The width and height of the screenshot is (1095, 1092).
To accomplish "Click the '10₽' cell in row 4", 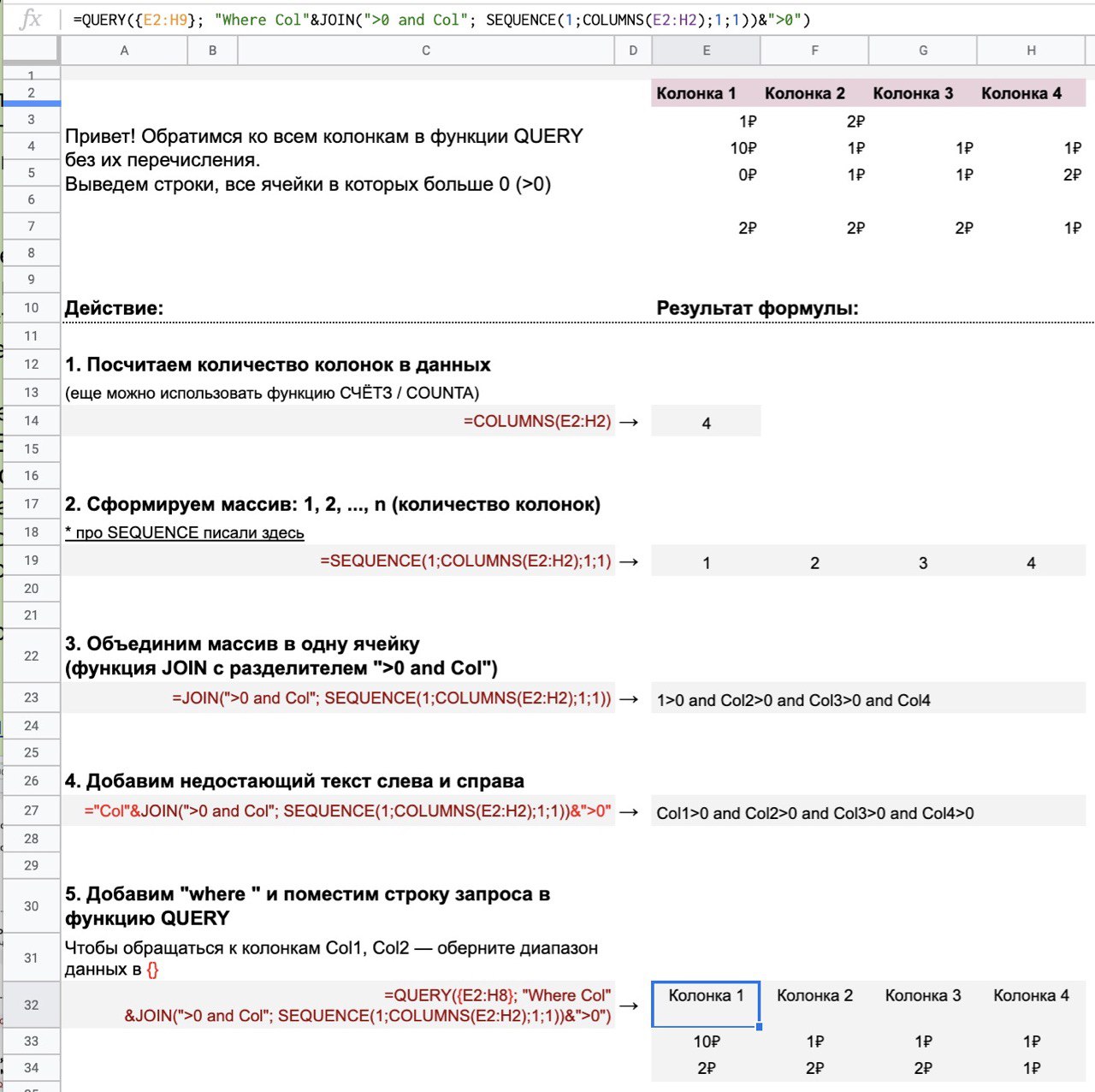I will point(707,148).
